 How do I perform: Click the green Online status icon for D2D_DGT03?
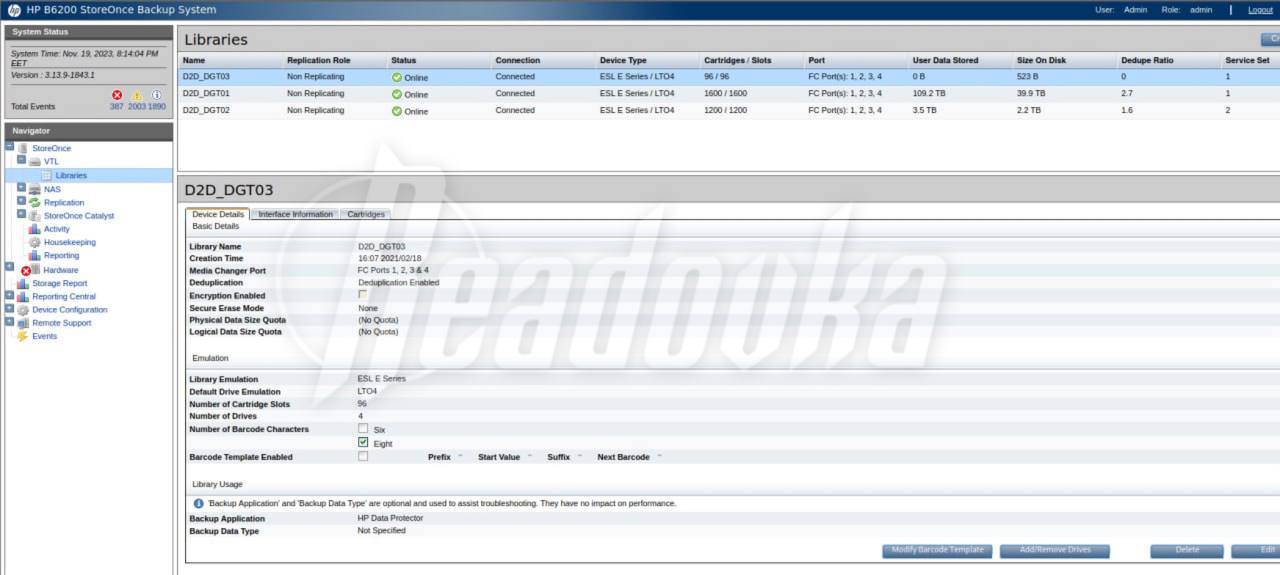click(397, 77)
